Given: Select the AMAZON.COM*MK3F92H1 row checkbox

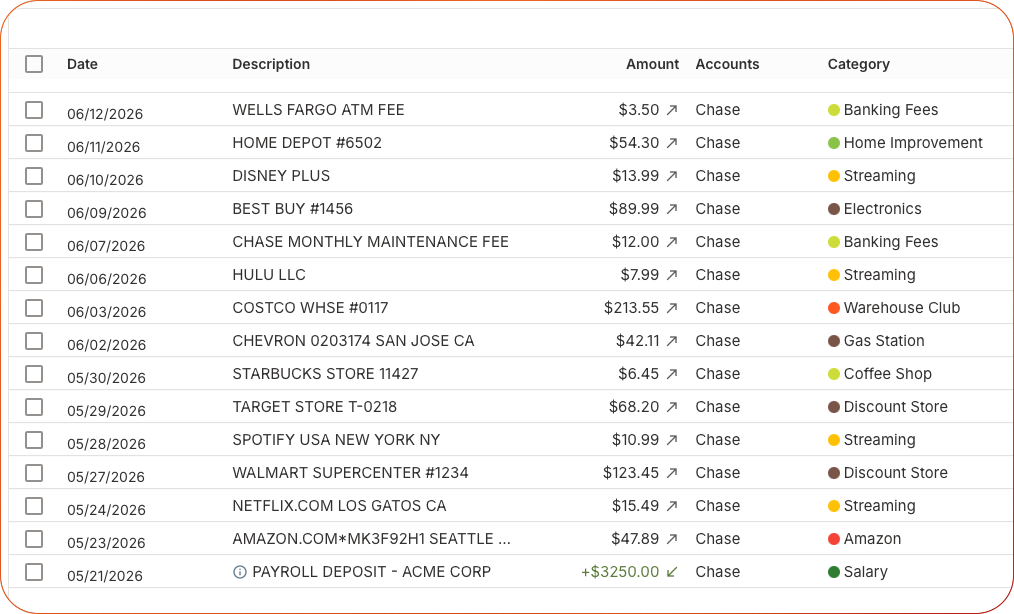Looking at the screenshot, I should pos(34,539).
